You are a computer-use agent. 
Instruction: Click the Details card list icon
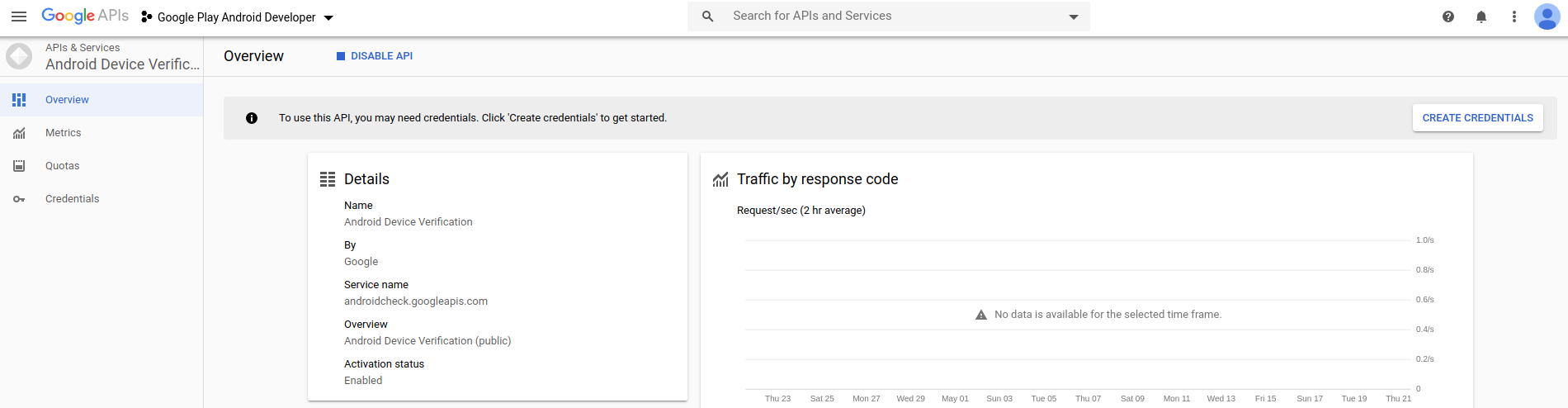tap(328, 179)
